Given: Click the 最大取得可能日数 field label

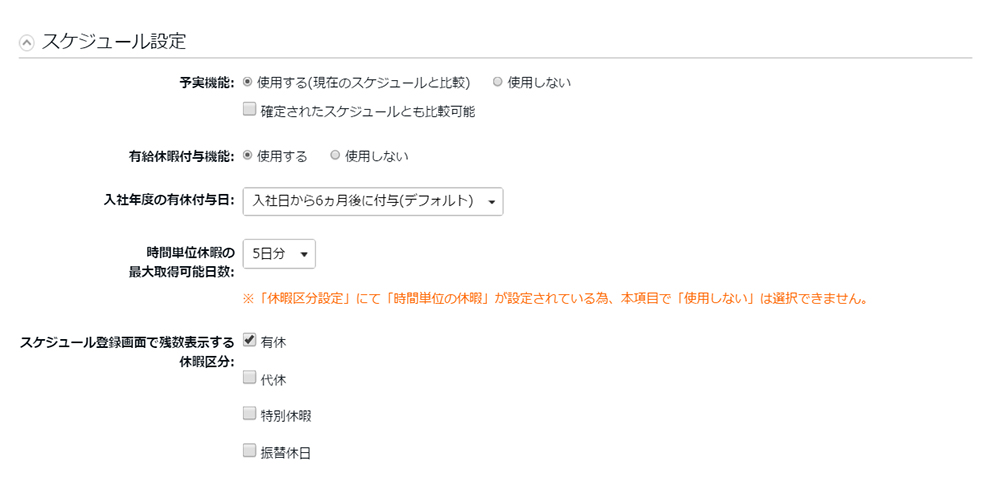Looking at the screenshot, I should point(182,272).
